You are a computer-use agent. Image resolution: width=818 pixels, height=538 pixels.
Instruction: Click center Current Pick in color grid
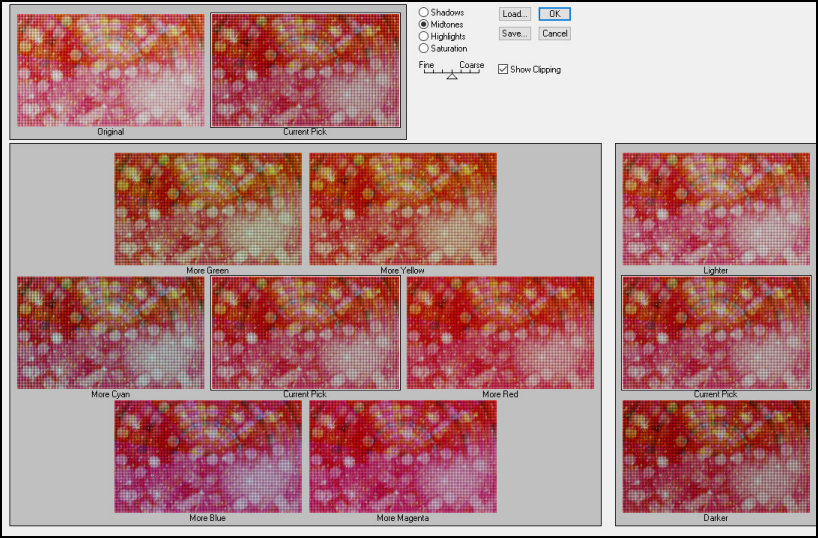coord(305,333)
